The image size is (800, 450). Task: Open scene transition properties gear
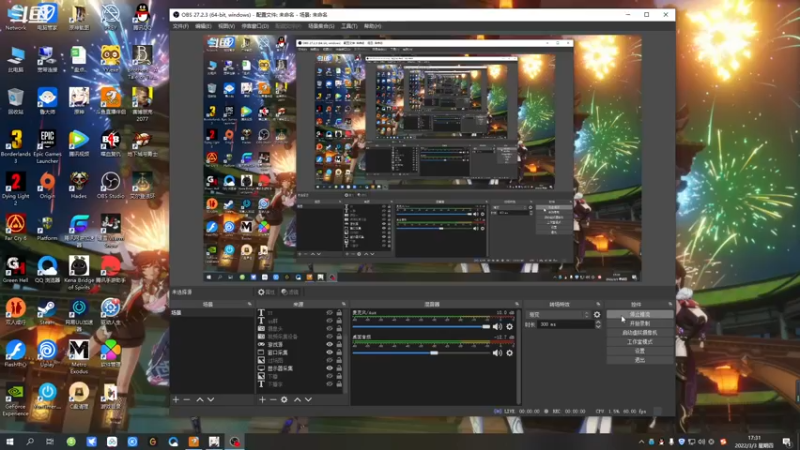(x=597, y=315)
